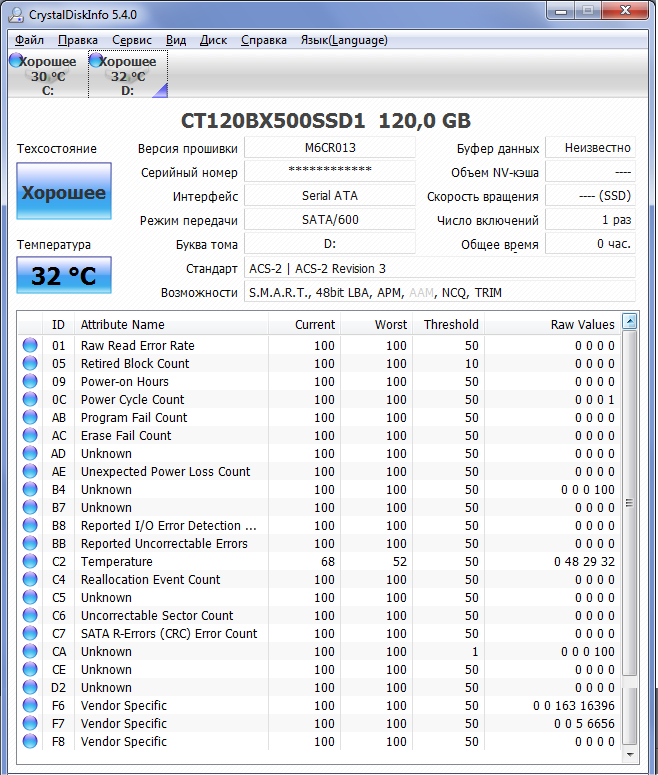Image resolution: width=658 pixels, height=775 pixels.
Task: Click threshold value 10 in Retired Block Count row
Action: tap(472, 363)
